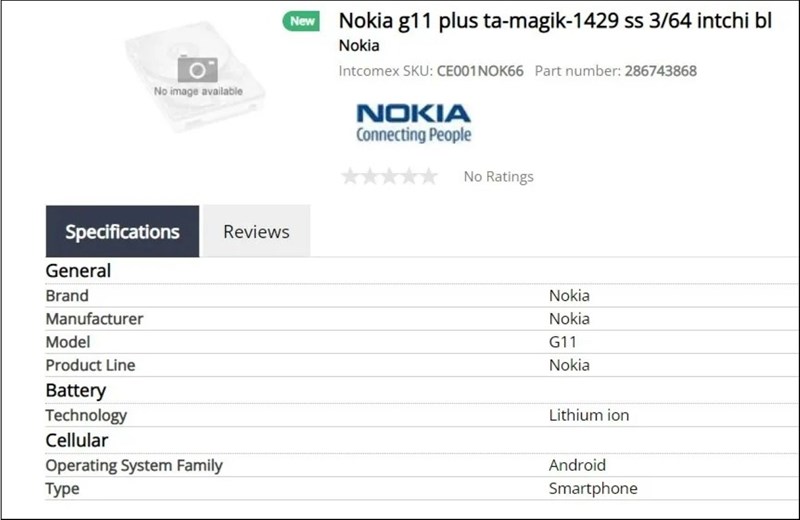Viewport: 800px width, 520px height.
Task: Click the Lithium ion technology value
Action: click(589, 415)
